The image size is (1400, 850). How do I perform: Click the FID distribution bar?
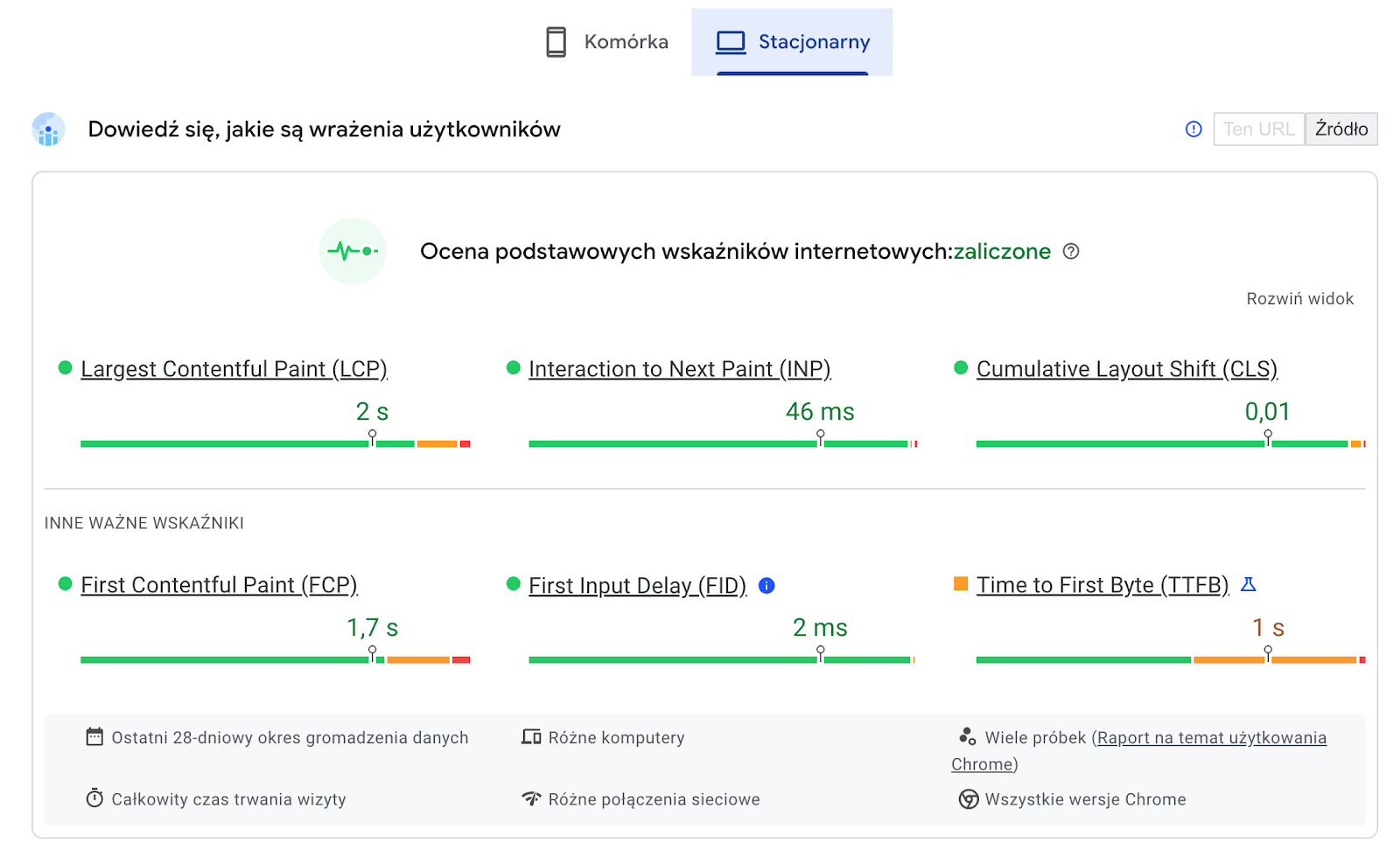[x=723, y=660]
